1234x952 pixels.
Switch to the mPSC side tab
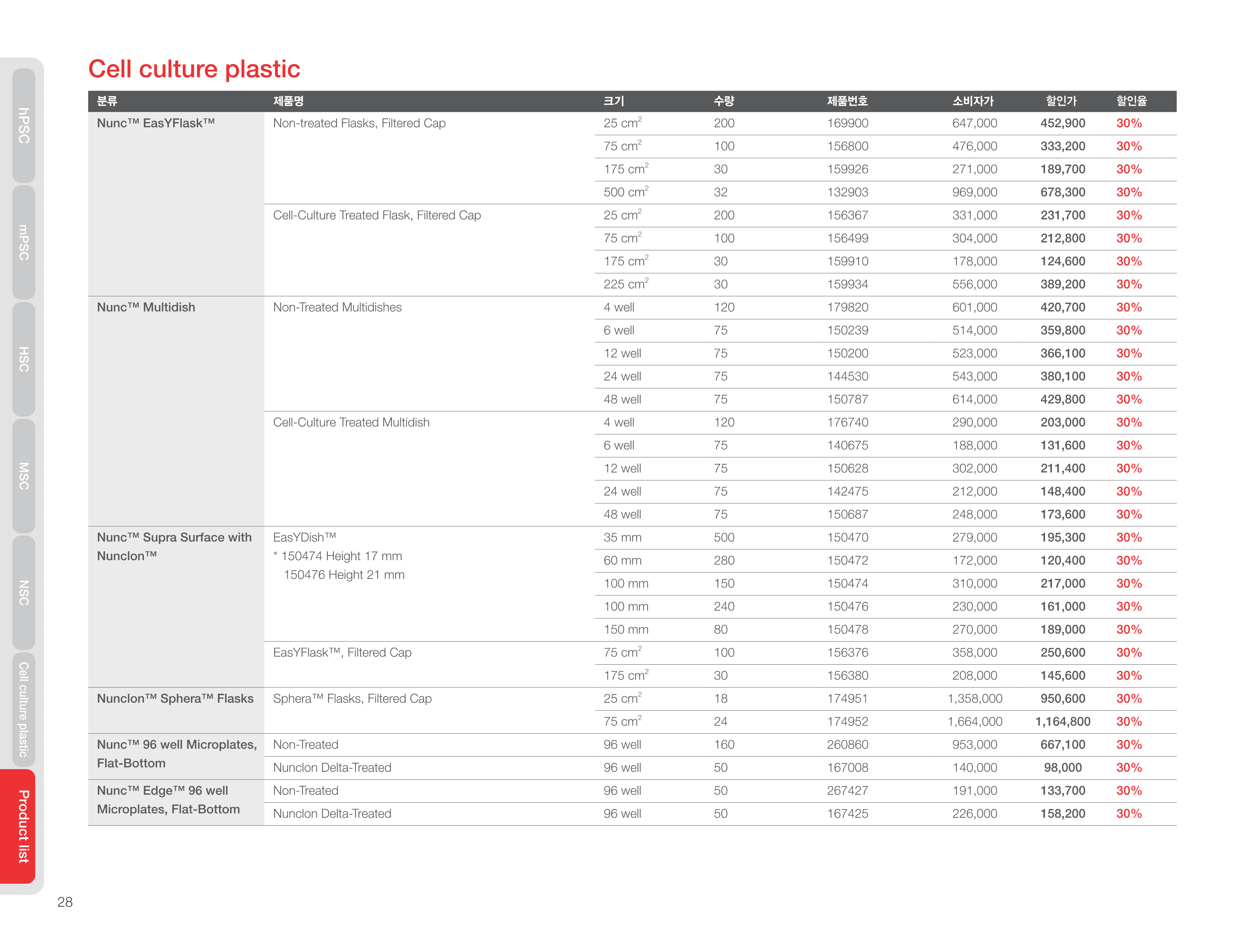[23, 242]
